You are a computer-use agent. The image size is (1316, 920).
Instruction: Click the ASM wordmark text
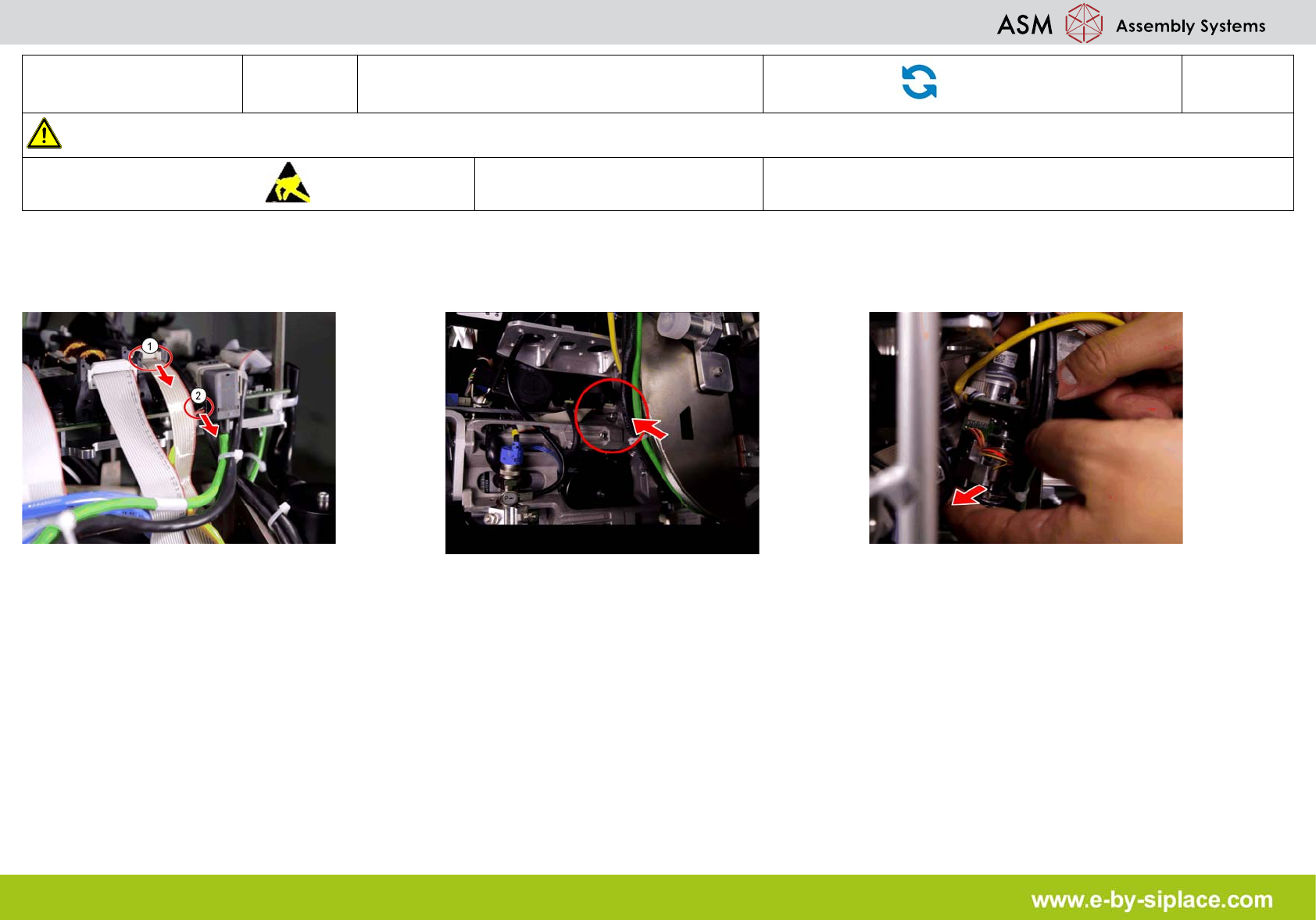[1025, 25]
